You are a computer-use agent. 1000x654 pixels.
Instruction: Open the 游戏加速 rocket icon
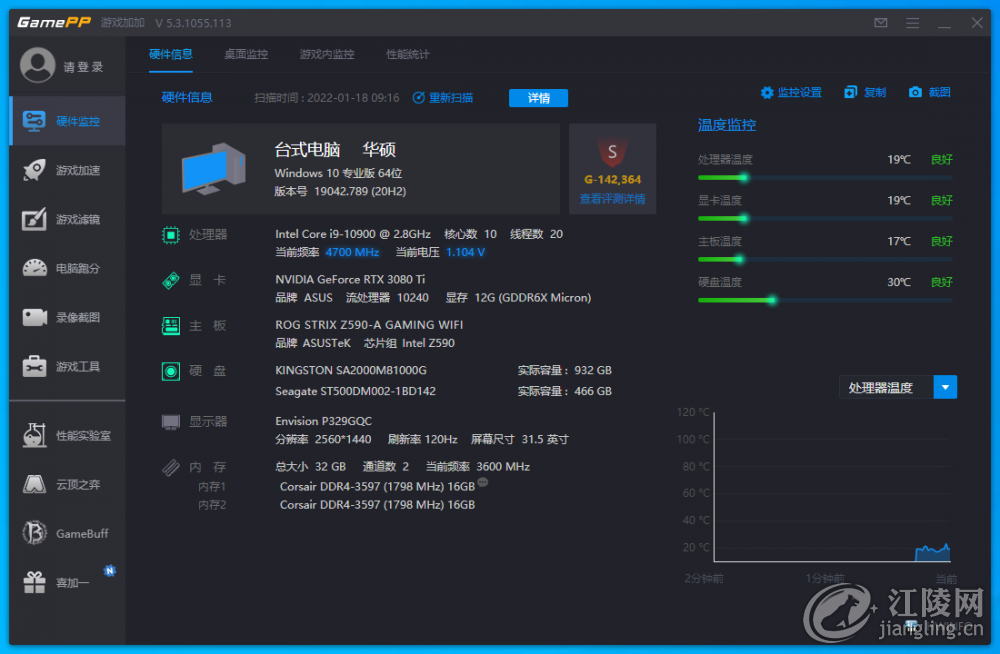[x=34, y=170]
